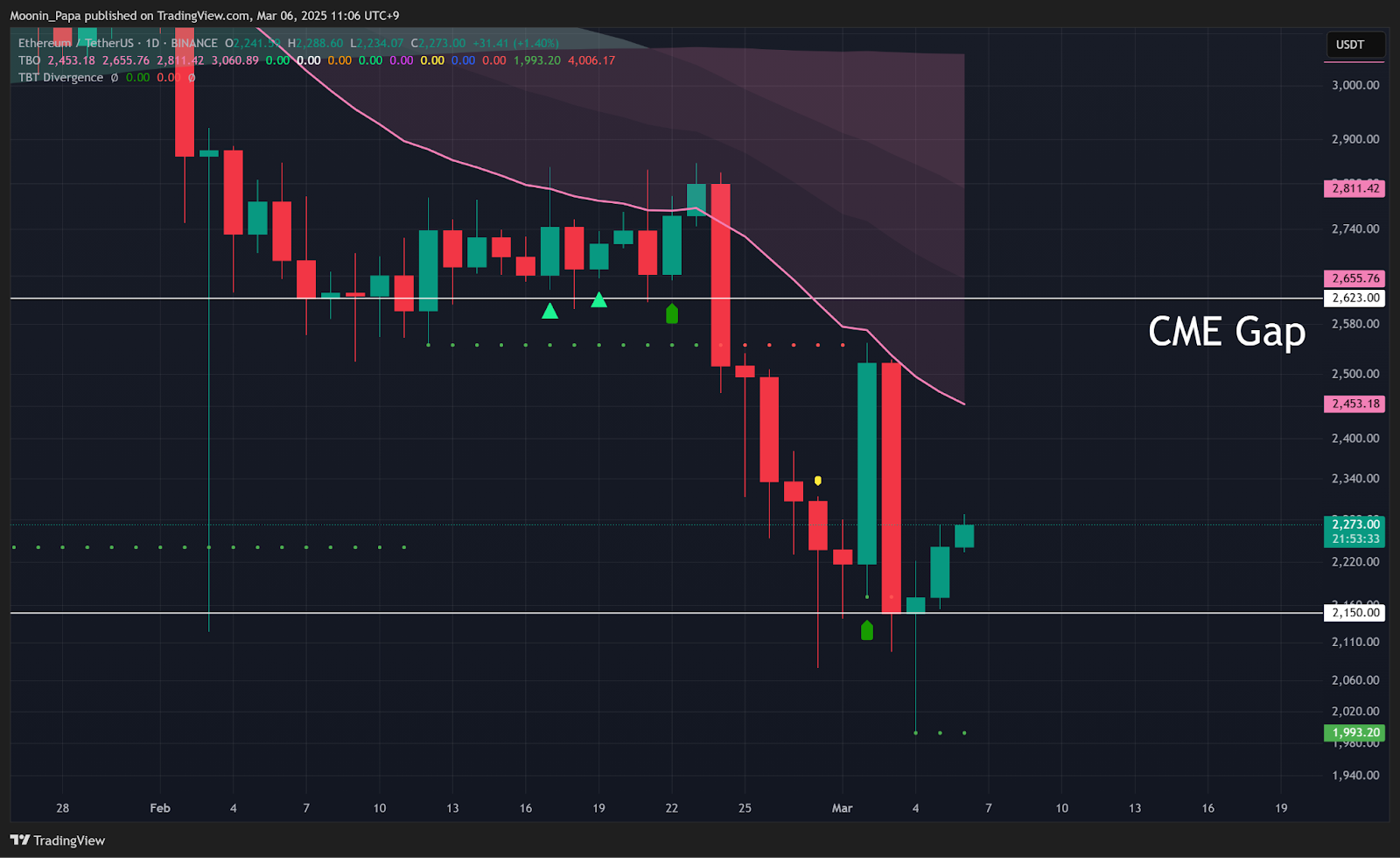Screen dimensions: 1400x858
Task: Click the green 1,993.20 price label
Action: pyautogui.click(x=1354, y=733)
